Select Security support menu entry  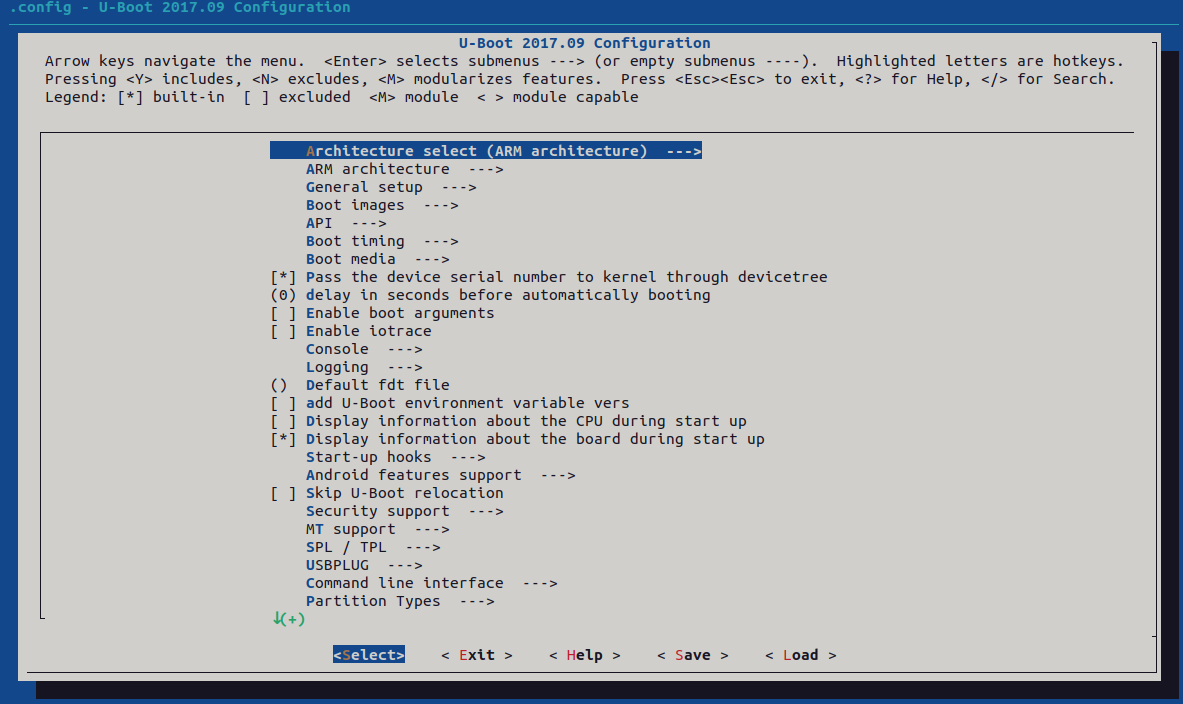point(404,512)
